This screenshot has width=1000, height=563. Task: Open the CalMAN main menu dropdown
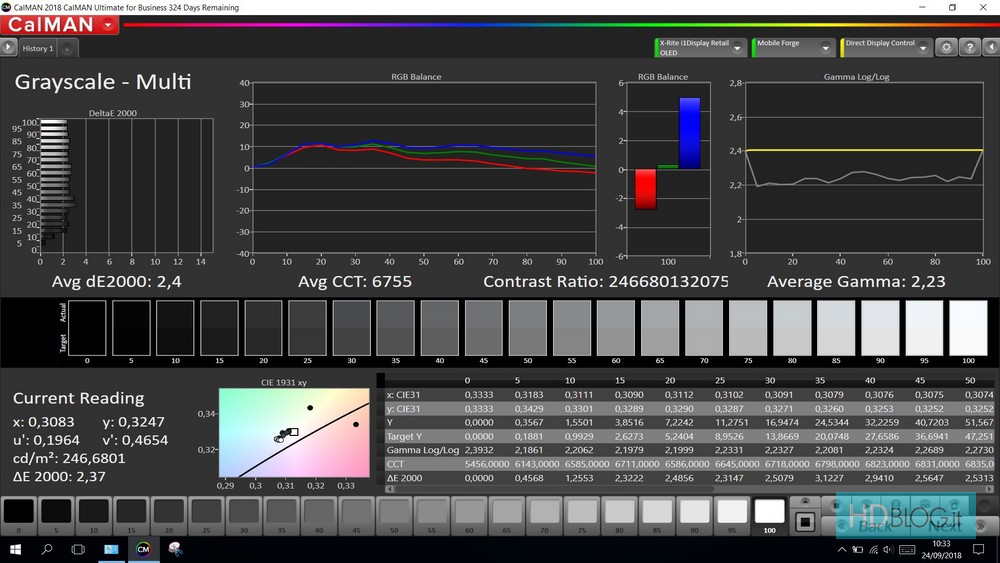[x=108, y=25]
